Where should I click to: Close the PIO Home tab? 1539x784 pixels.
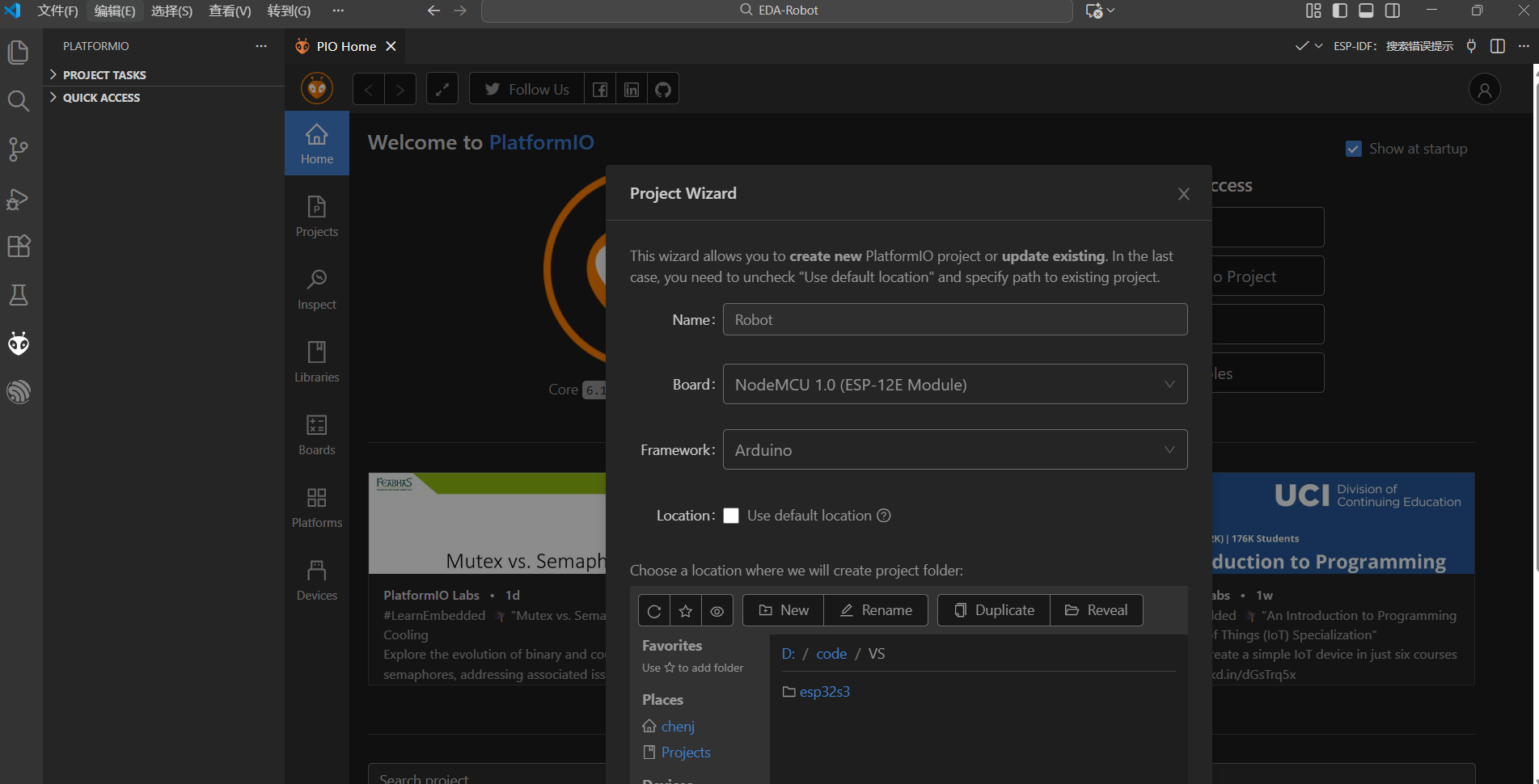tap(391, 46)
